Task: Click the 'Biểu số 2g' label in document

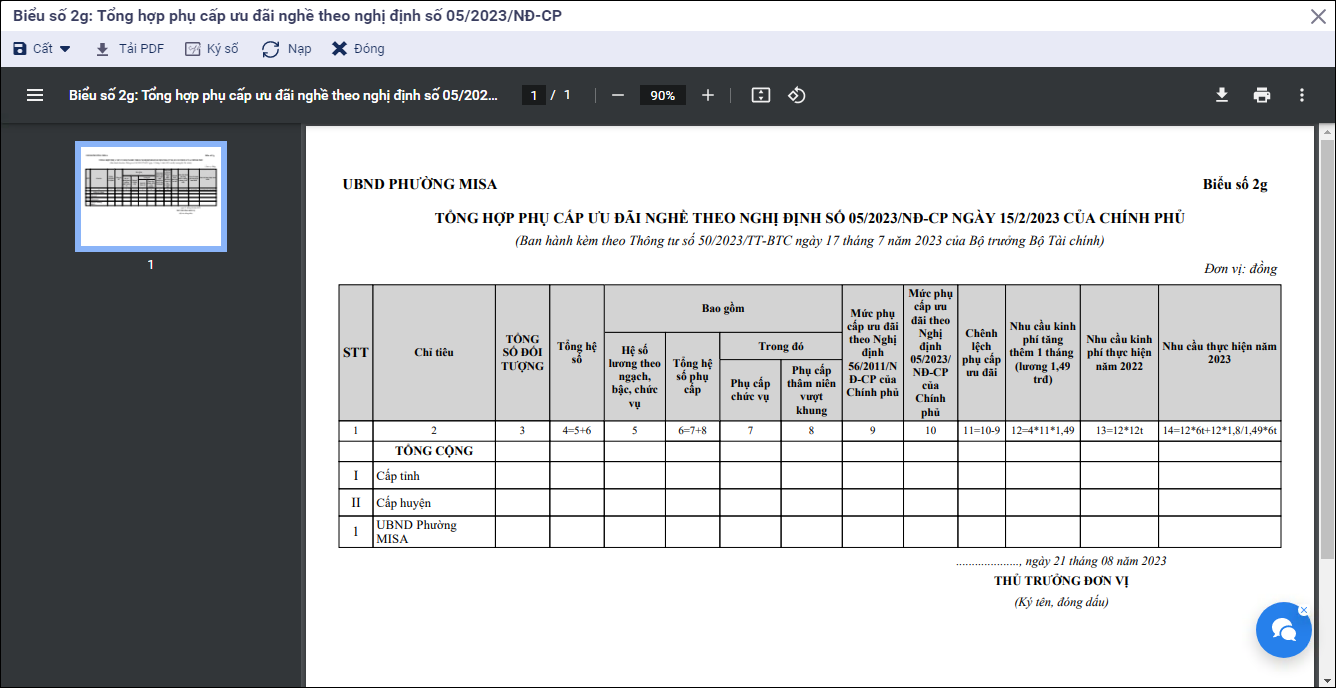Action: click(x=1236, y=184)
